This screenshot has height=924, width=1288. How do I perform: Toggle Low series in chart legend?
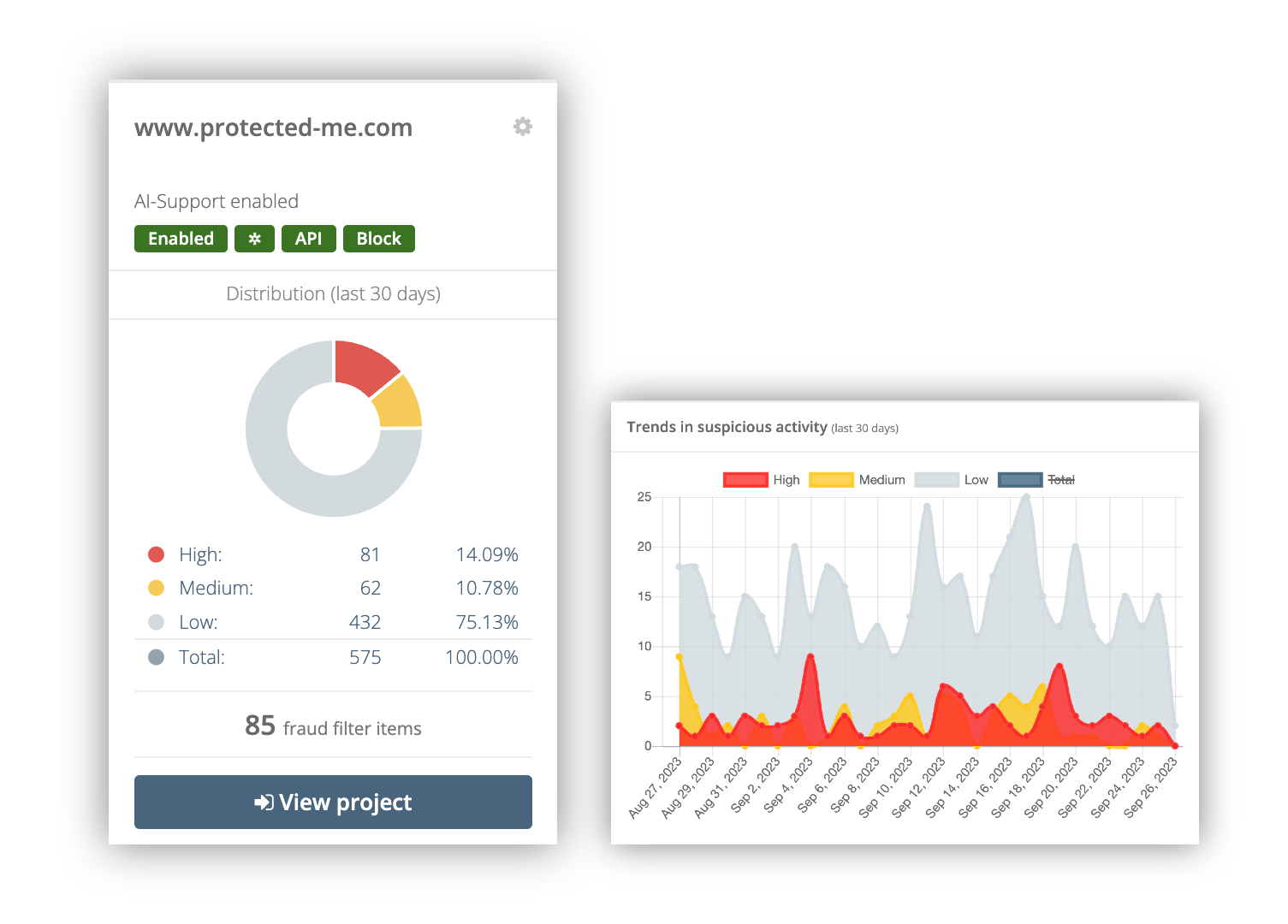(952, 480)
